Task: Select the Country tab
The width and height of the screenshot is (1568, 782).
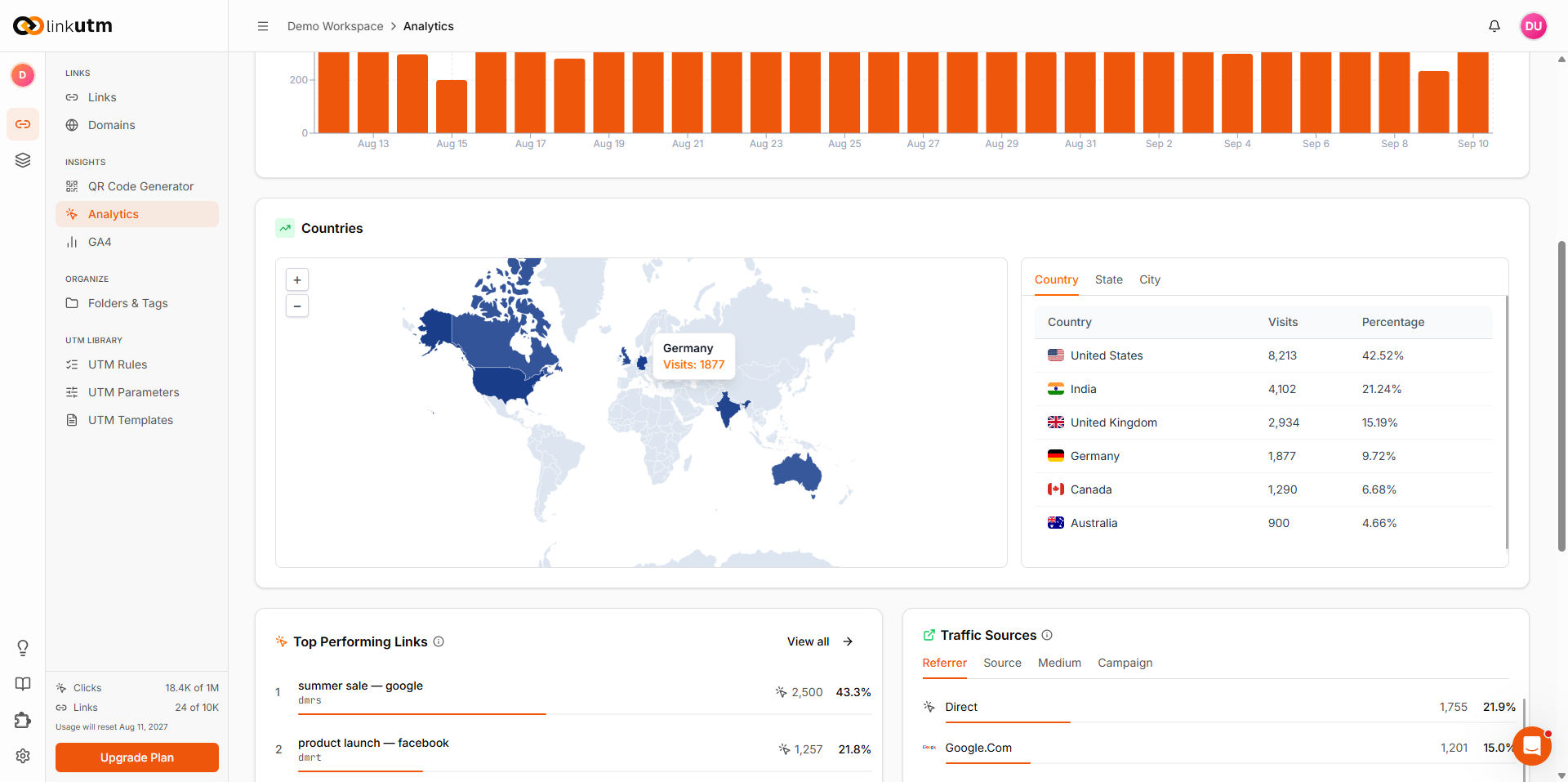Action: point(1056,279)
